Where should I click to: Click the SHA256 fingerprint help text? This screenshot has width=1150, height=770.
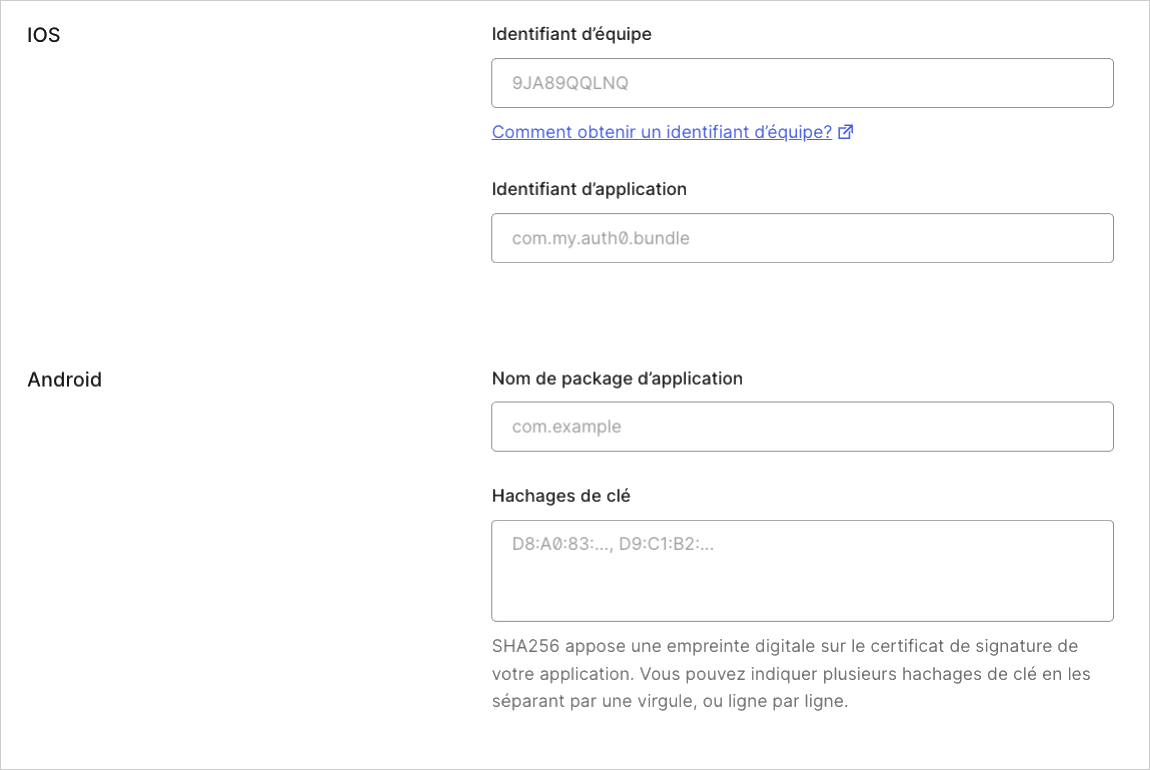pyautogui.click(x=791, y=673)
